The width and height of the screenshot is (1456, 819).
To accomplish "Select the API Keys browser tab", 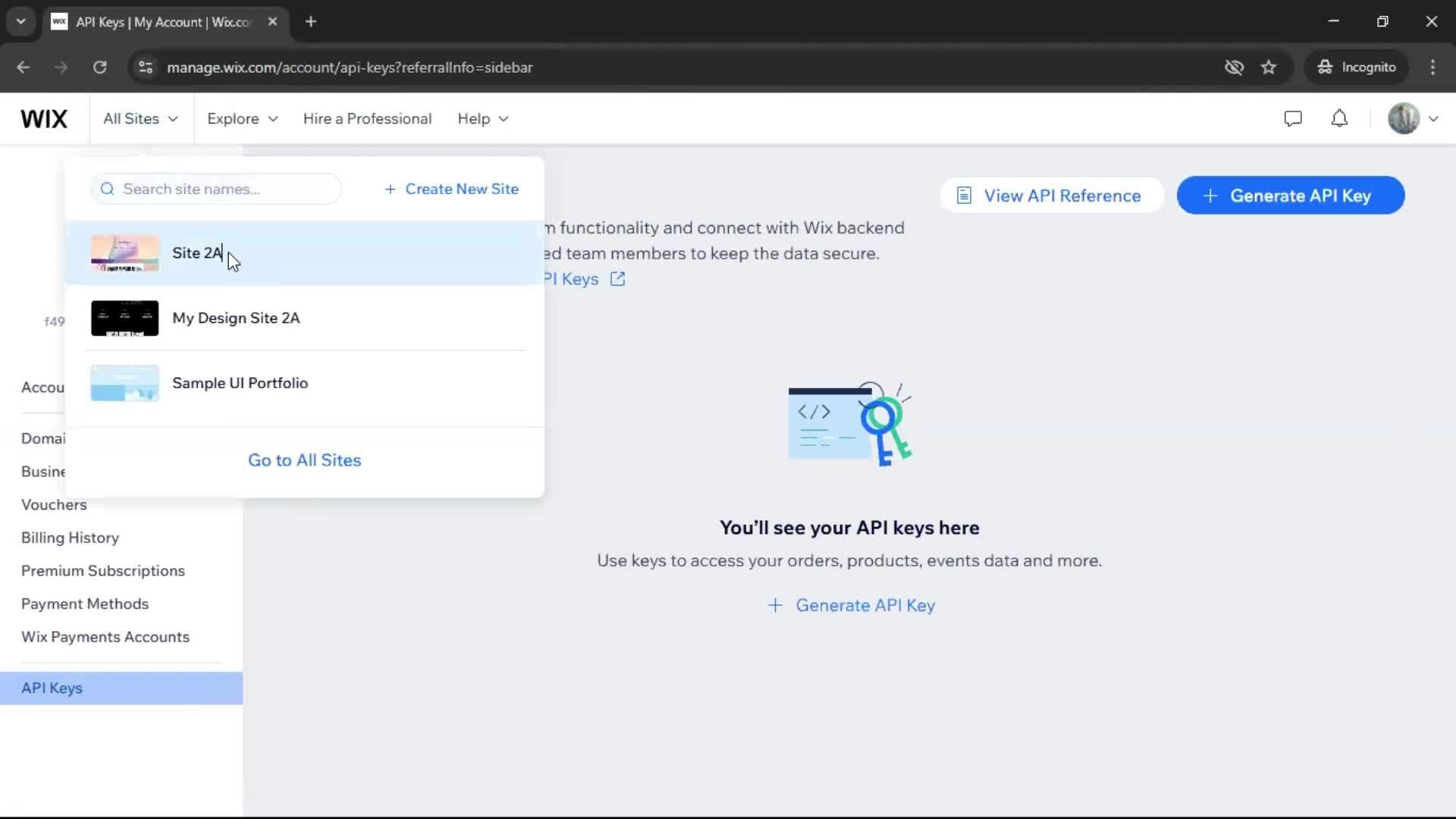I will point(164,22).
